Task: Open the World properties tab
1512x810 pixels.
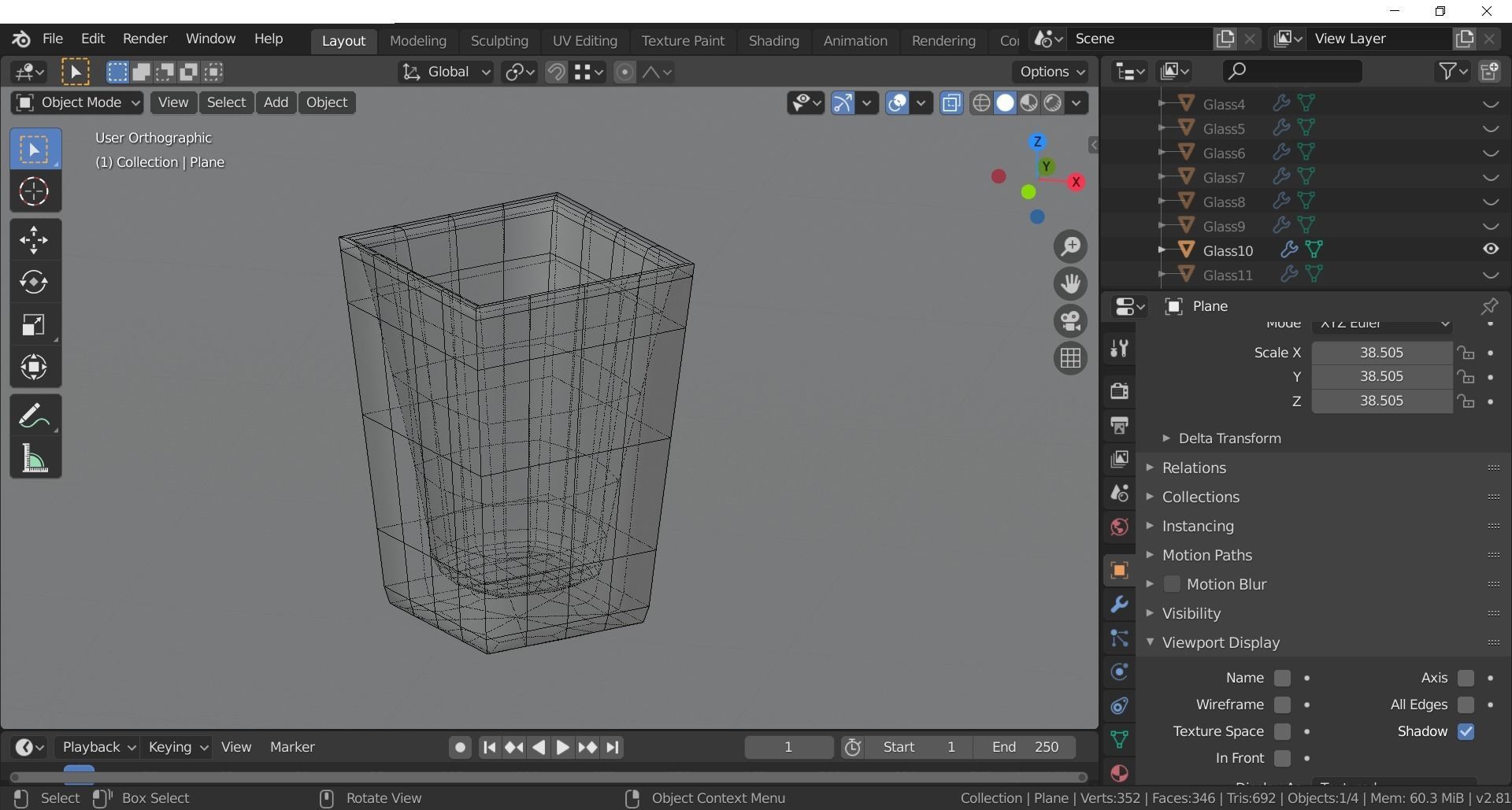Action: point(1119,527)
